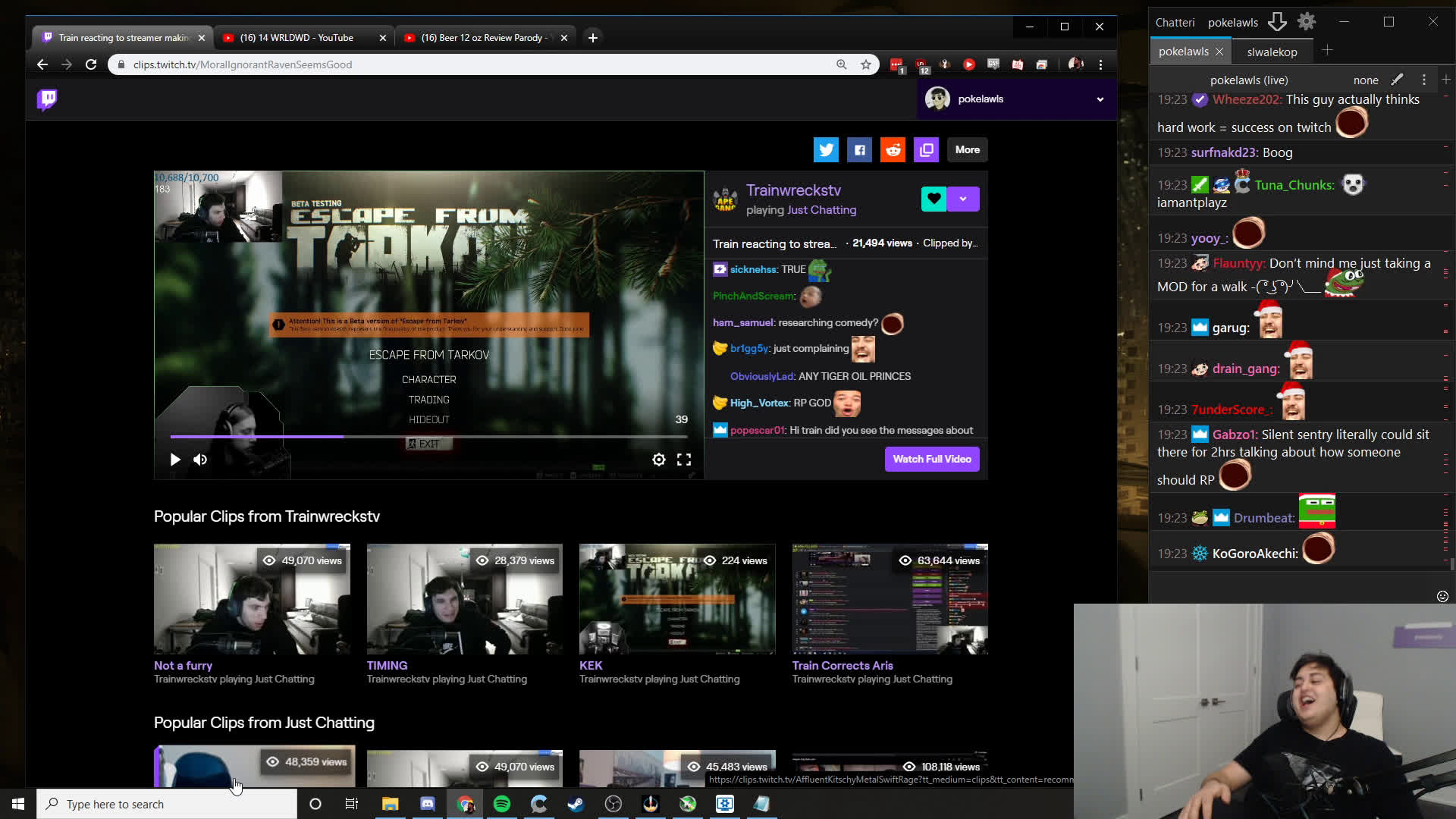Click the Twitch logo in the header
1456x819 pixels.
tap(47, 99)
